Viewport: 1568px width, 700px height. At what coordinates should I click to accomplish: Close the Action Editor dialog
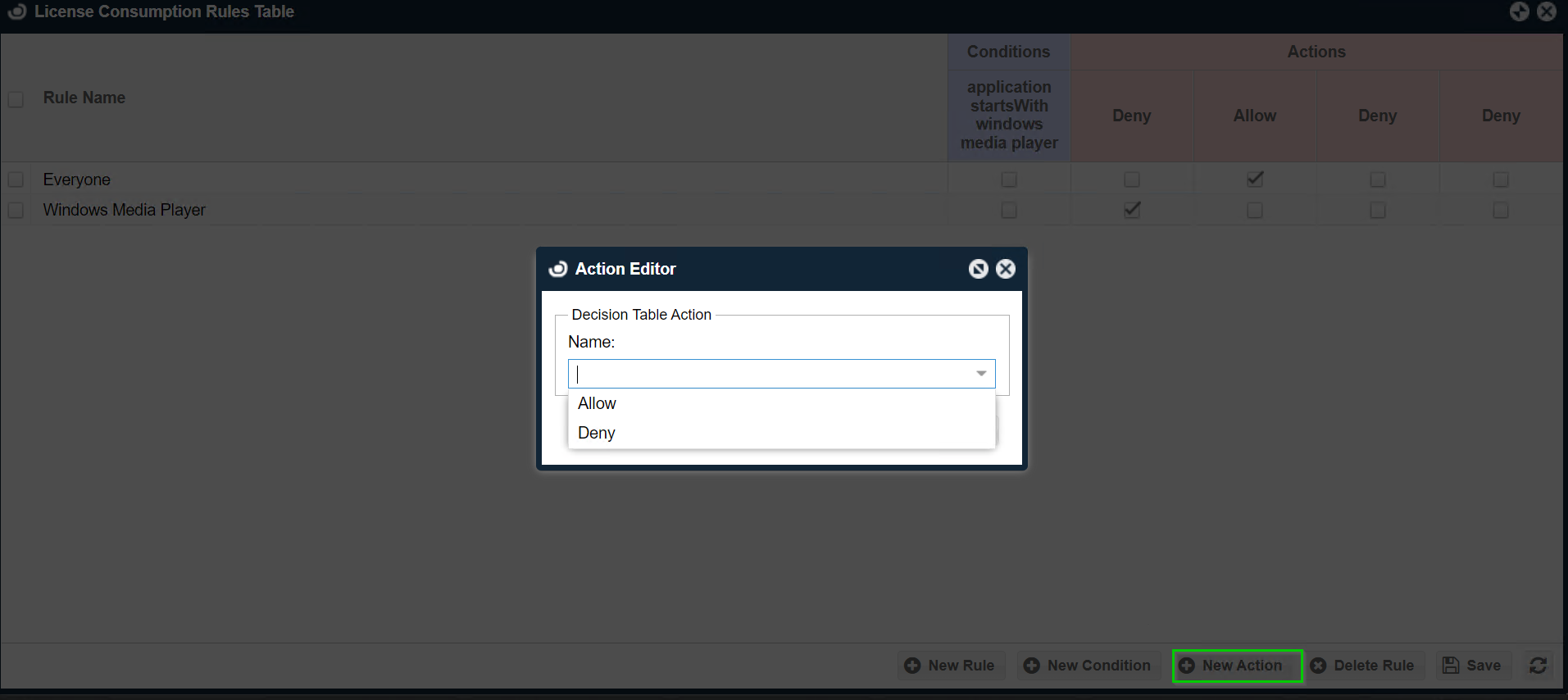1006,269
